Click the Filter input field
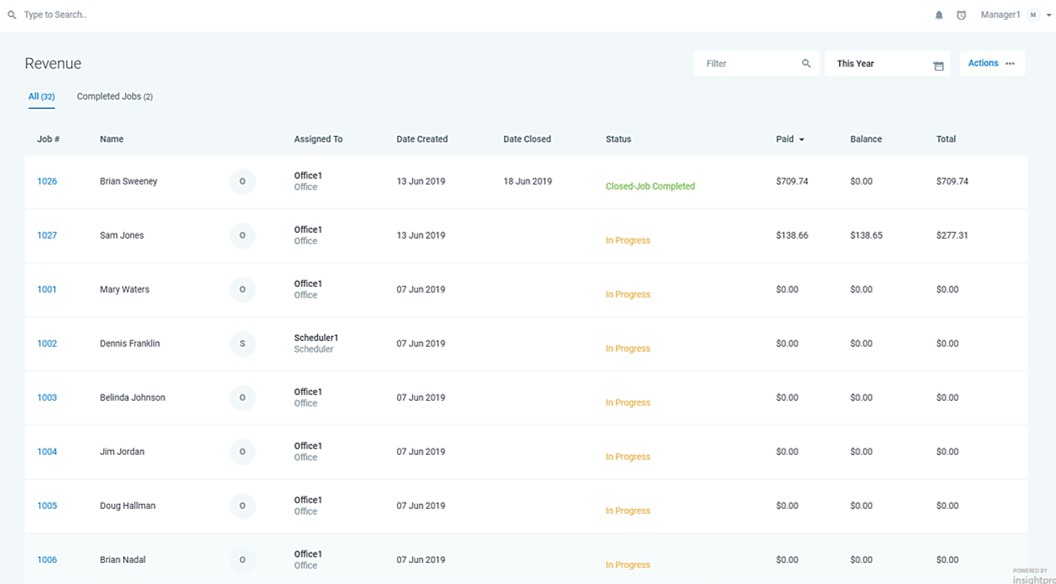The image size is (1056, 584). [x=756, y=63]
